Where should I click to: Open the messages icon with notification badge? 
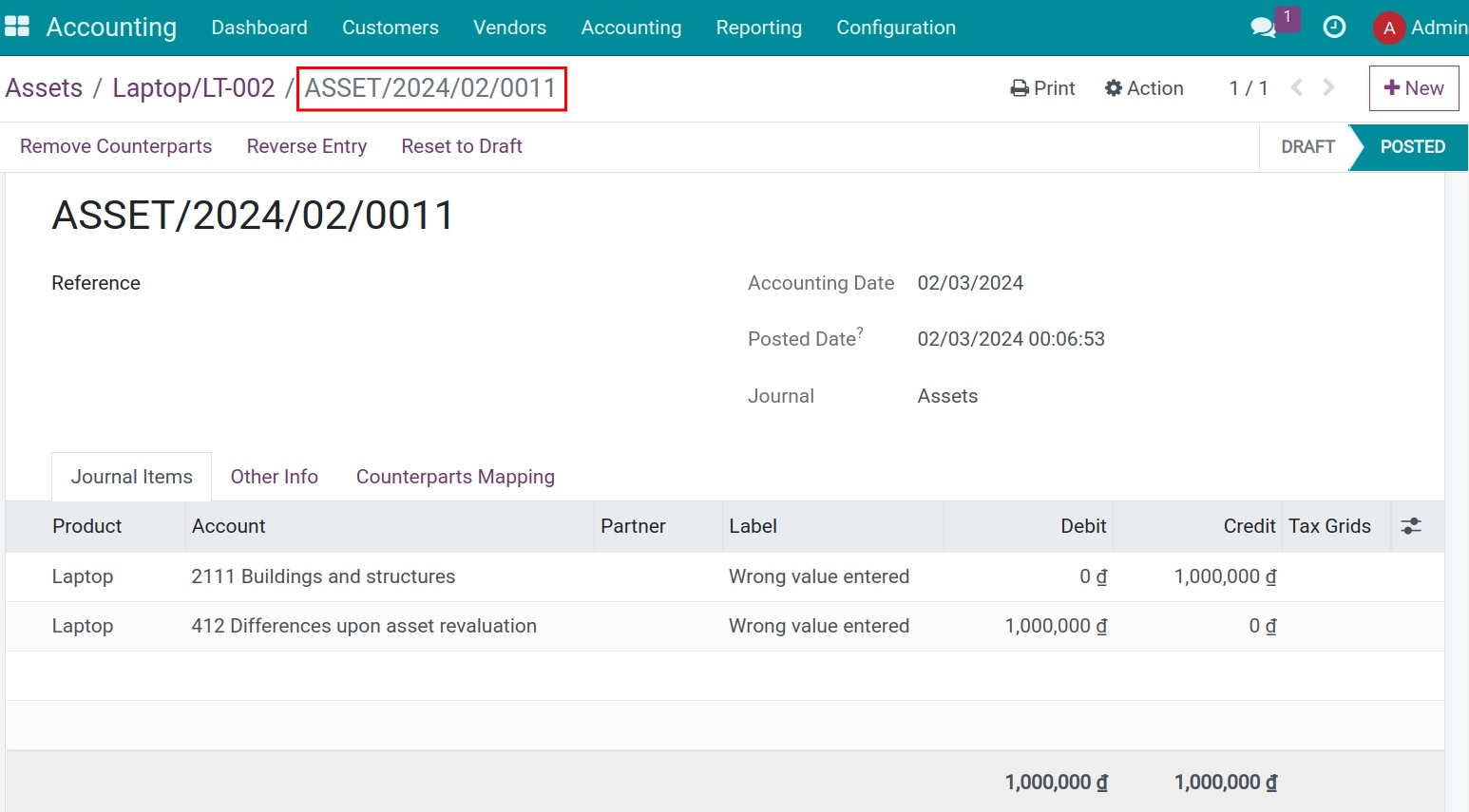click(1264, 28)
